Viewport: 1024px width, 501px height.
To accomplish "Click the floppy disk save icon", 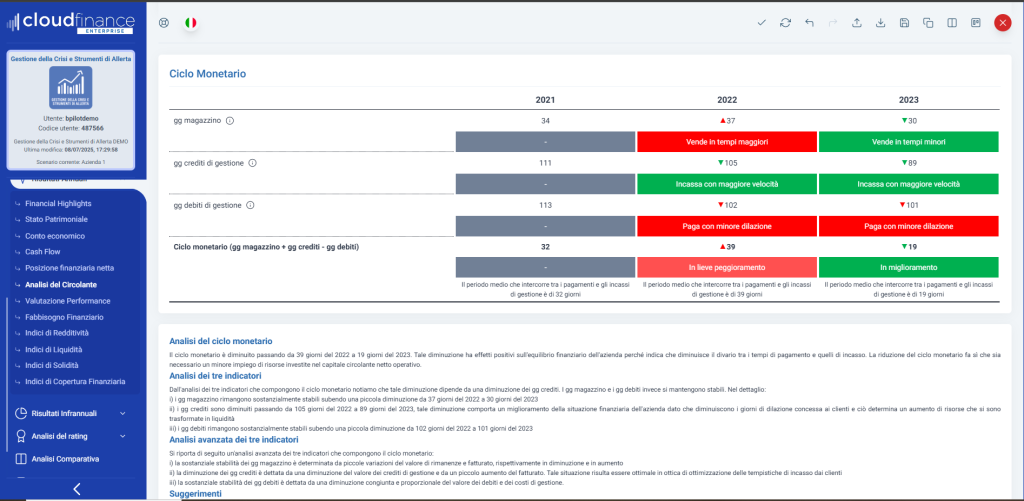I will click(904, 23).
